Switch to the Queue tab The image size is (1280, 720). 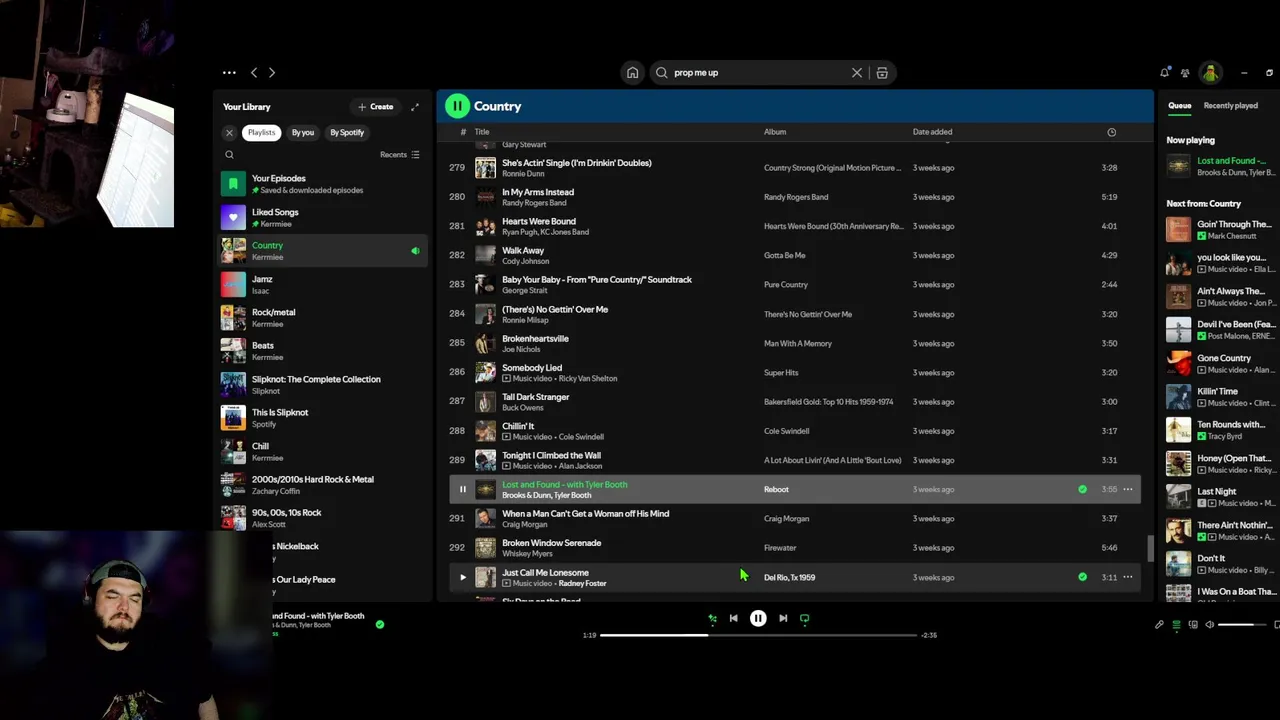pyautogui.click(x=1179, y=106)
